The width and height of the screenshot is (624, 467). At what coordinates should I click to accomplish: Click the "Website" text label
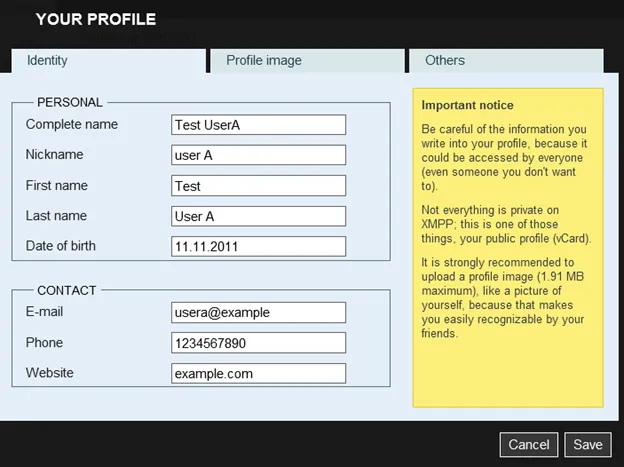50,372
